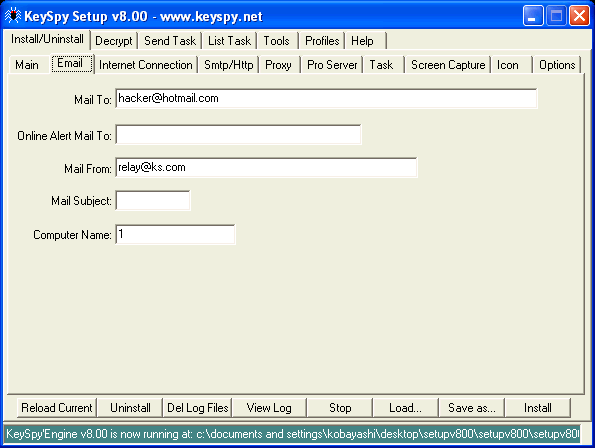
Task: Click the "Computer Name:" label
Action: point(72,235)
